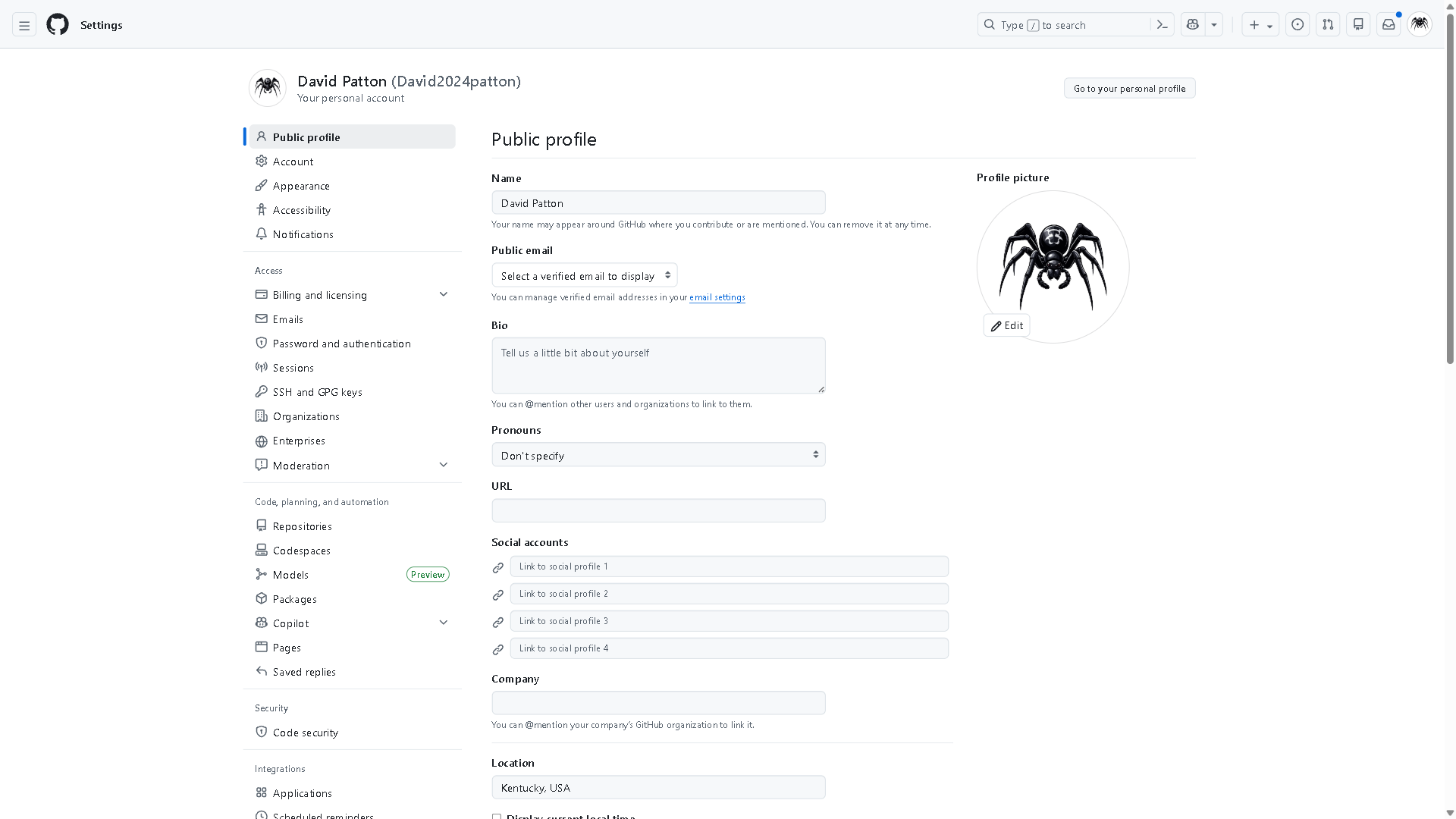Image resolution: width=1456 pixels, height=819 pixels.
Task: Open the repositories icon in header
Action: (x=1358, y=25)
